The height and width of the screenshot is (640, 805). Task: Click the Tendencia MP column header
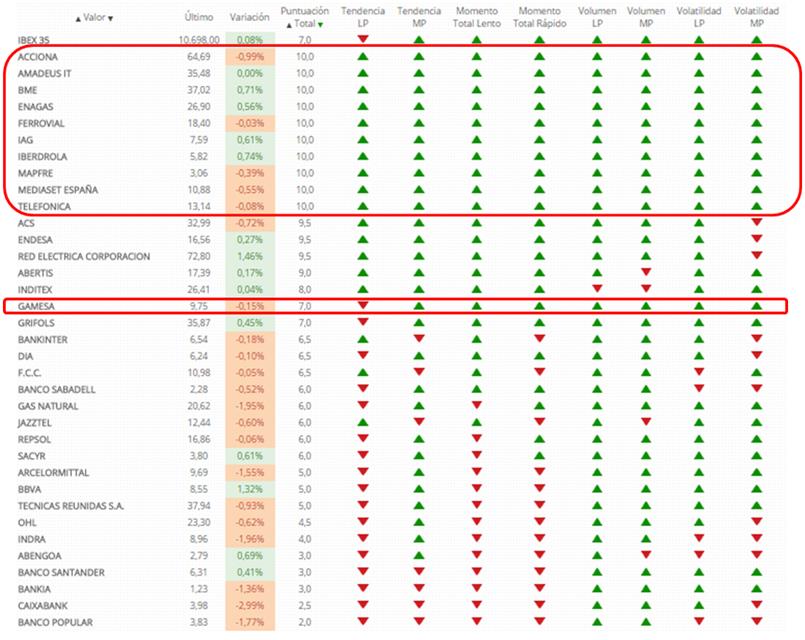click(x=419, y=17)
